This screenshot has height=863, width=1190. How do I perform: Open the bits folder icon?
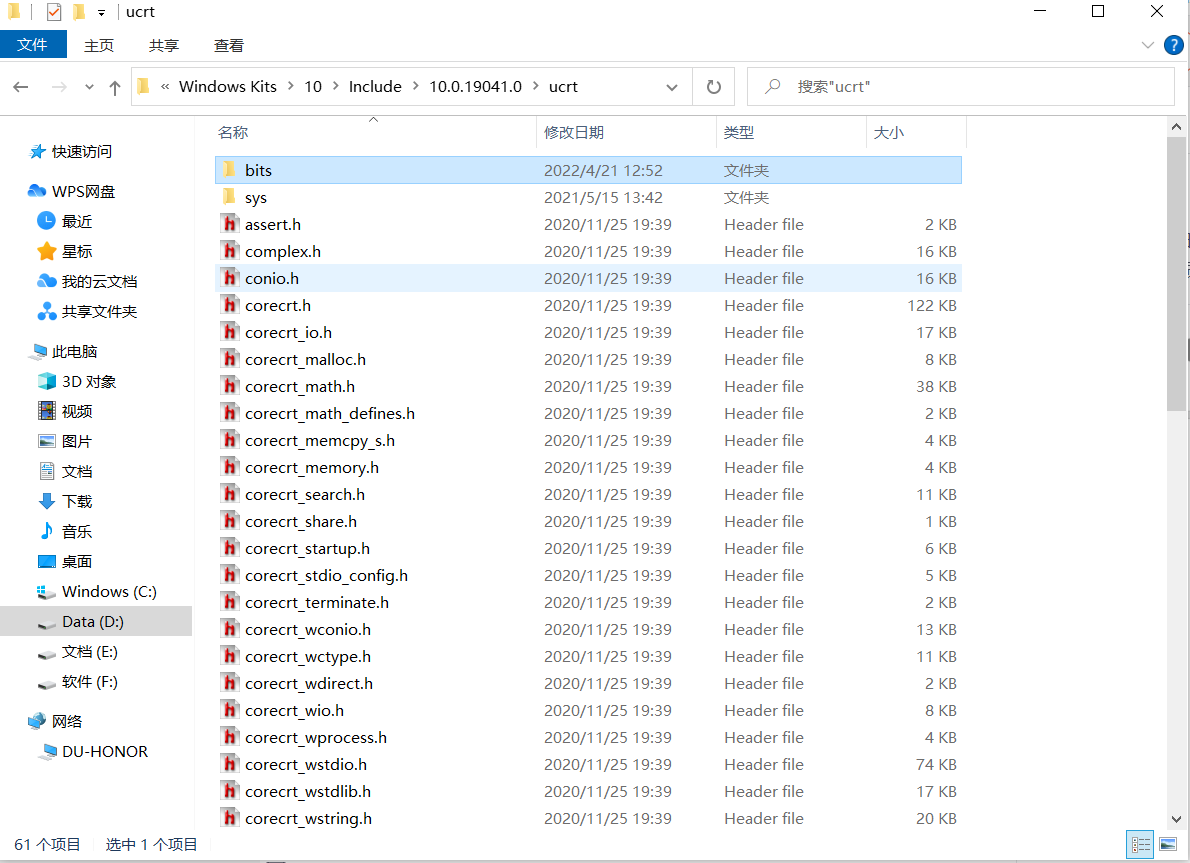tap(228, 170)
